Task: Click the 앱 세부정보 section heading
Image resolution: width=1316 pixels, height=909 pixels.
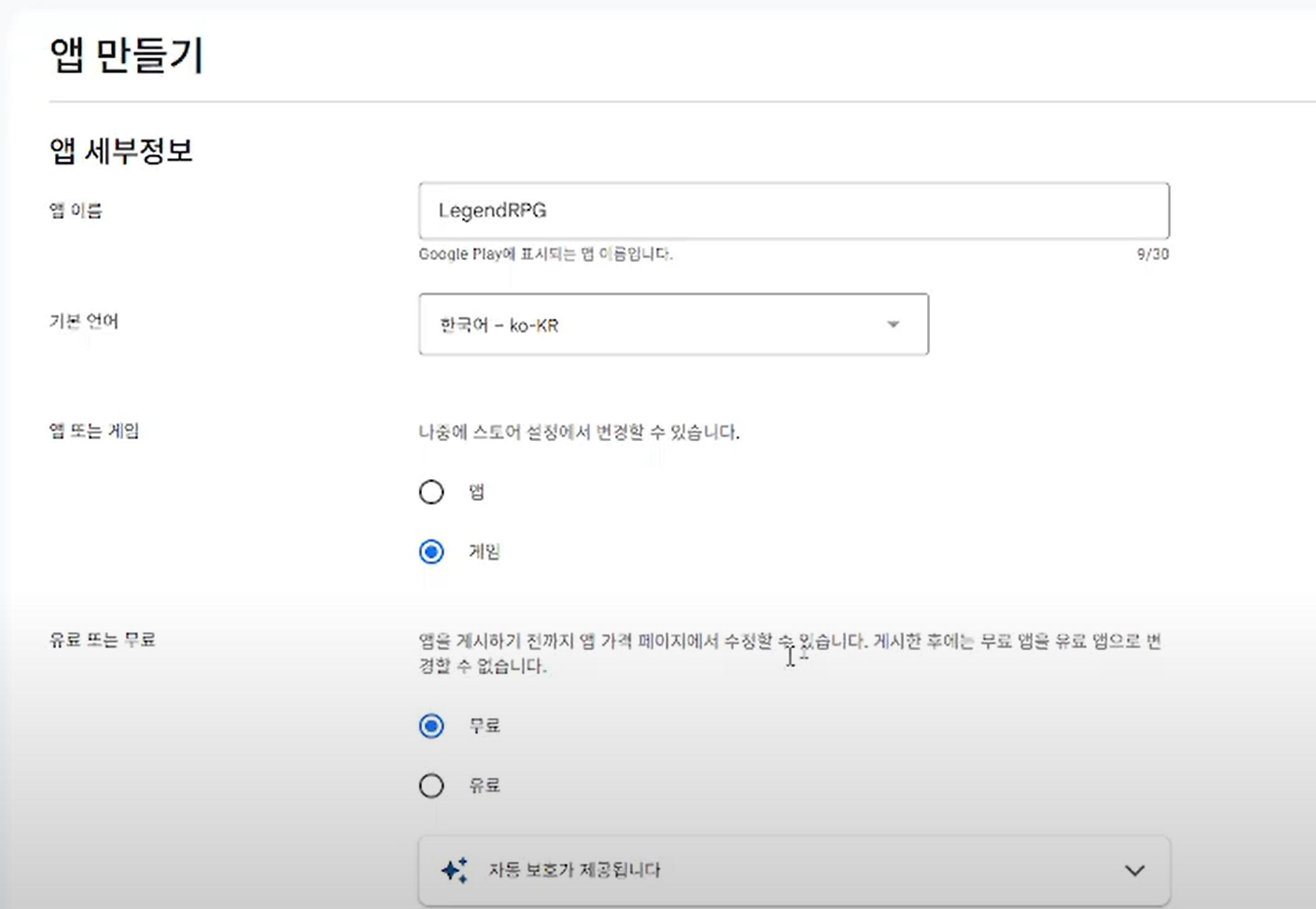Action: (121, 151)
